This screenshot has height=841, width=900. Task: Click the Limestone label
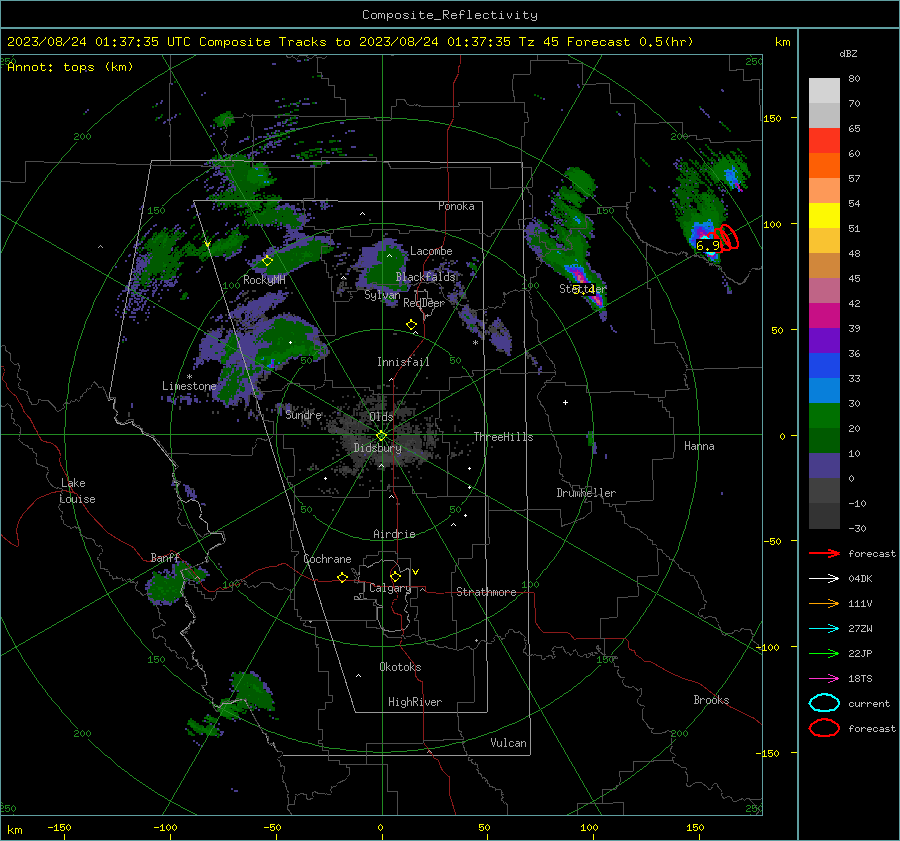click(189, 386)
